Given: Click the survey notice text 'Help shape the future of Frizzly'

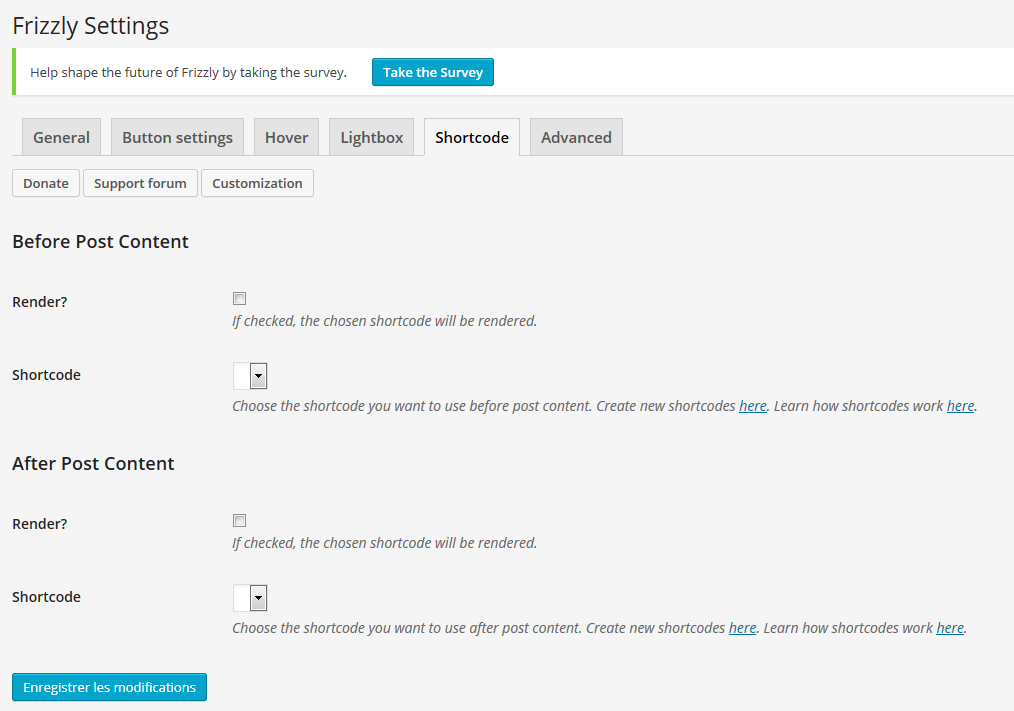Looking at the screenshot, I should 125,72.
